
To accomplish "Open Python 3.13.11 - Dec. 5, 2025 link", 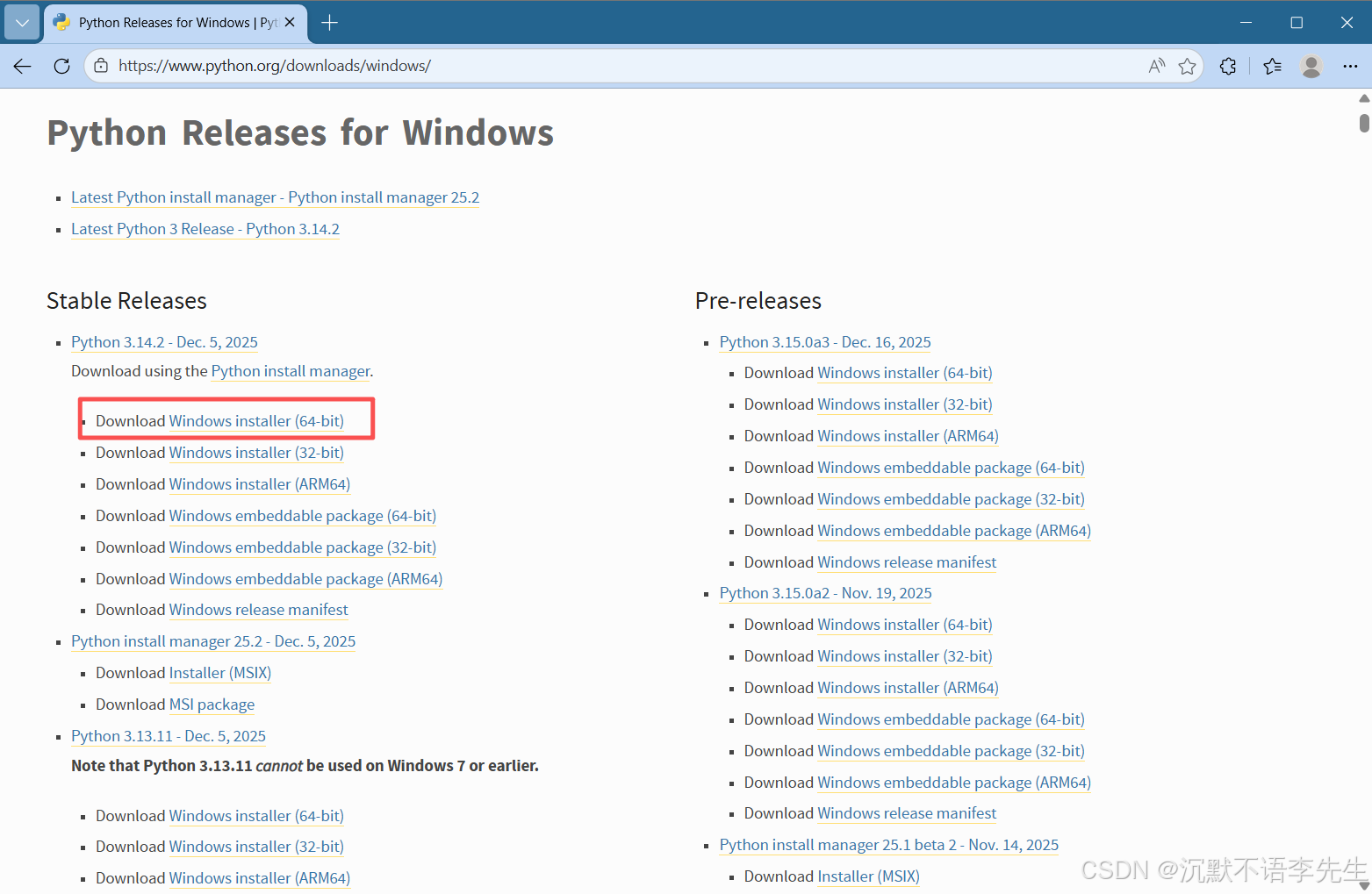I will tap(169, 736).
